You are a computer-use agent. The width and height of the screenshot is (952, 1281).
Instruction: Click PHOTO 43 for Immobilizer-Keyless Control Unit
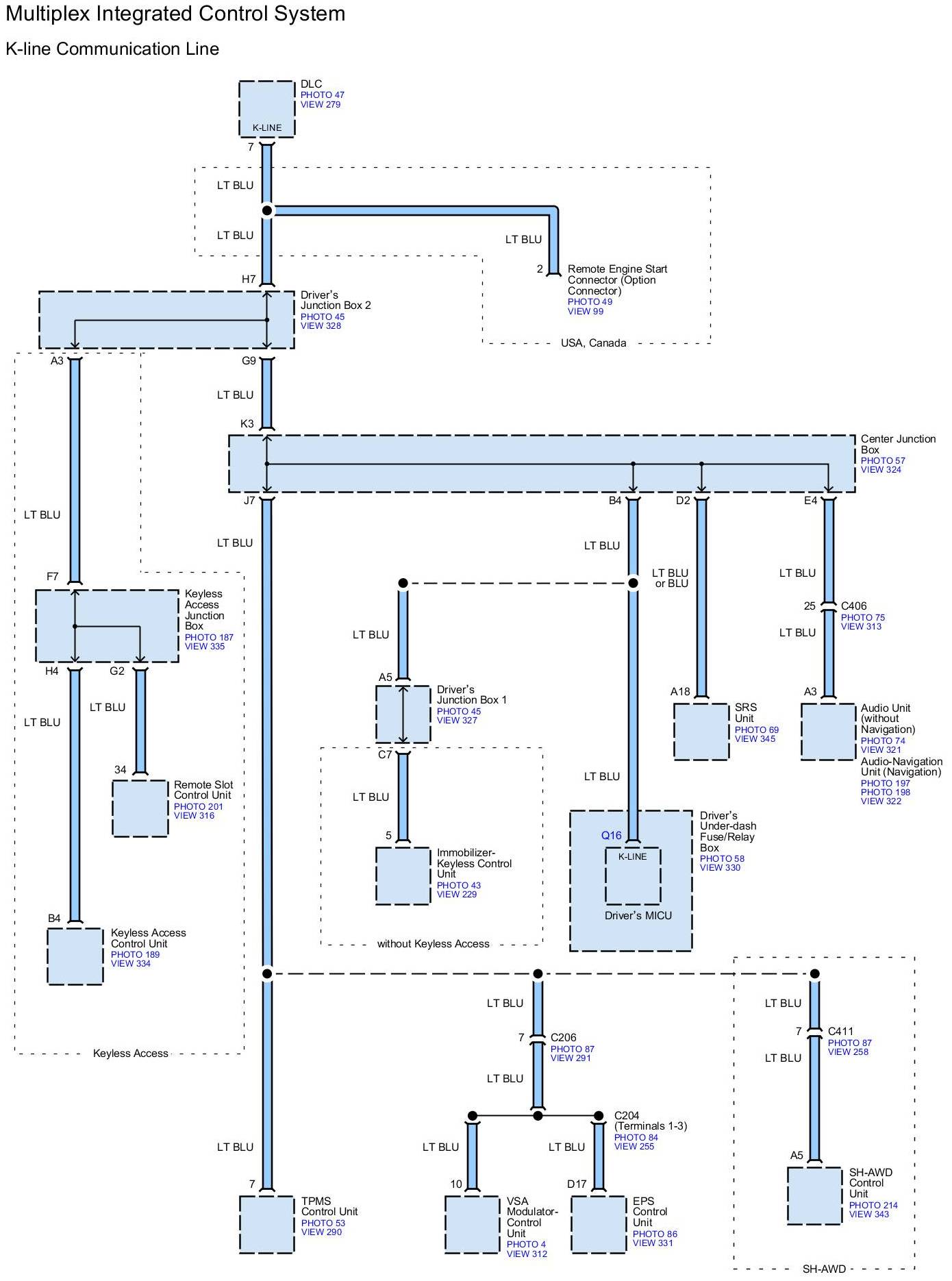coord(458,886)
